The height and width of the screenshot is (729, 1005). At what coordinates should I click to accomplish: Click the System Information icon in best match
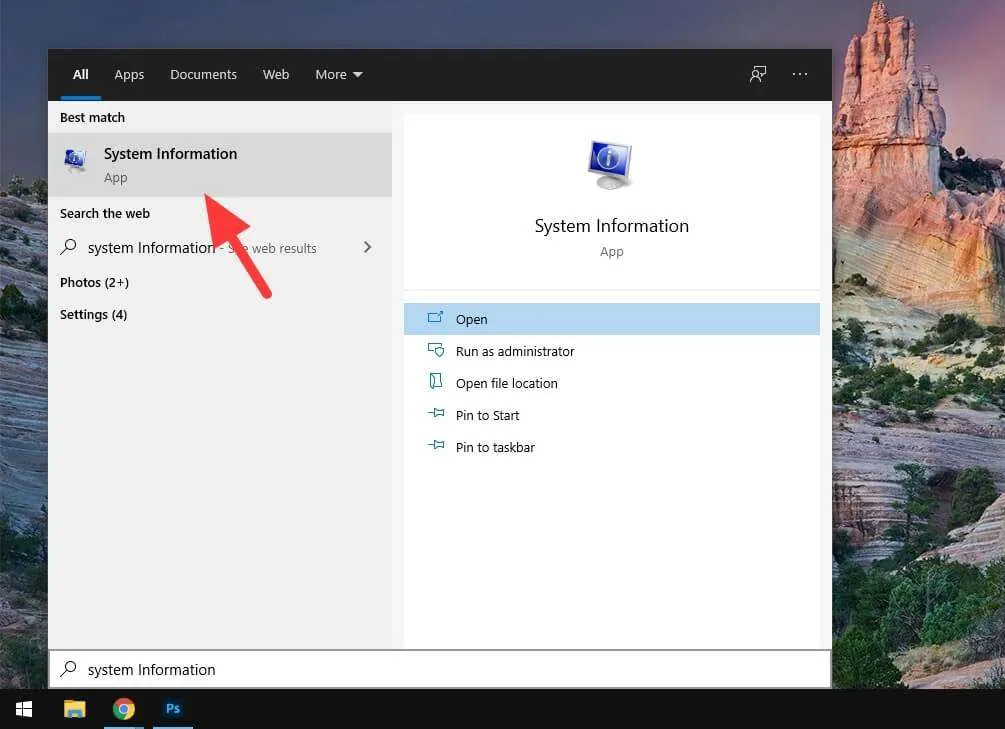(x=75, y=160)
